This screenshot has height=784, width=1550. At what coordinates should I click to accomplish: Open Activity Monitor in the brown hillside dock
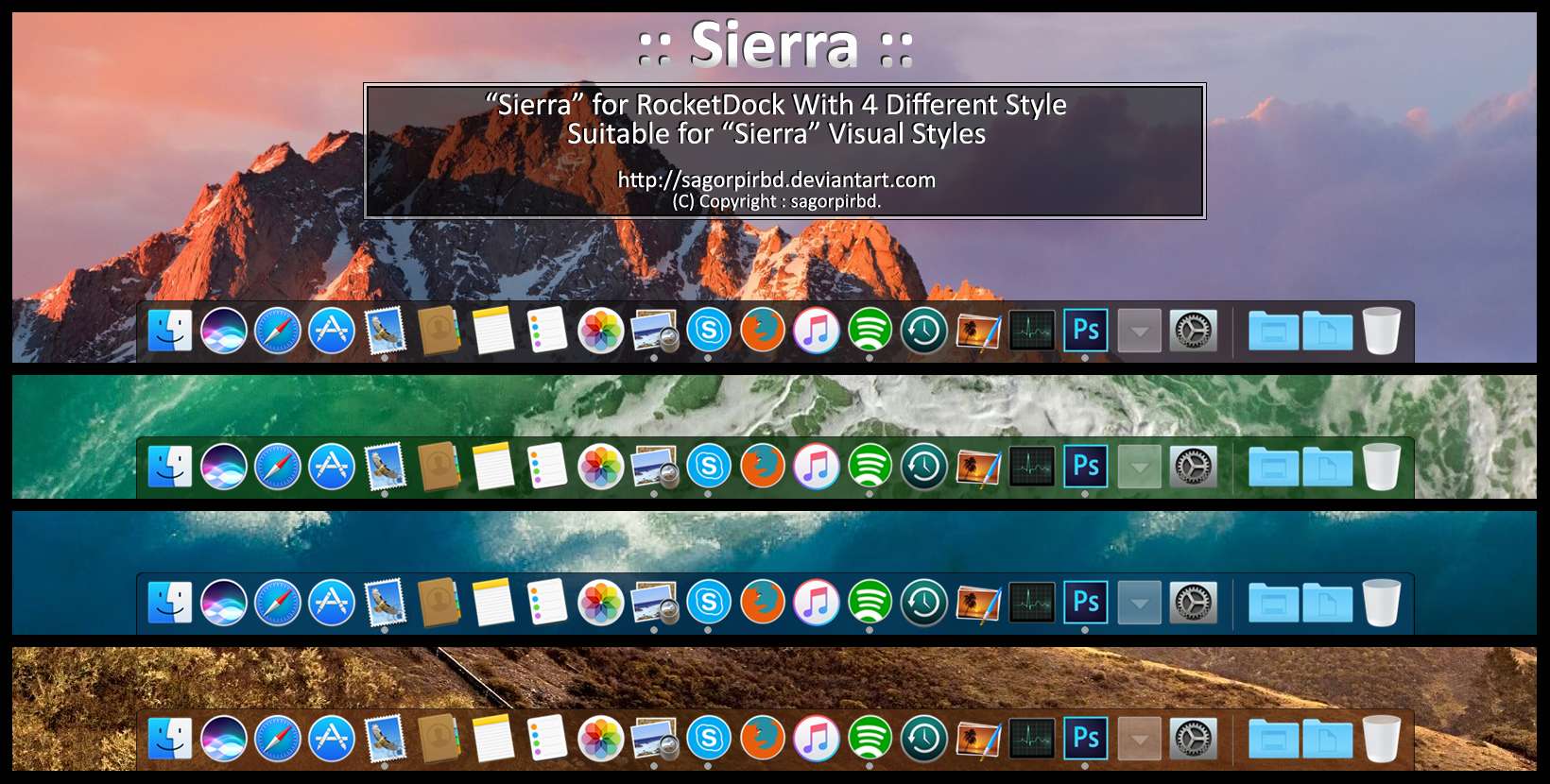click(1032, 739)
